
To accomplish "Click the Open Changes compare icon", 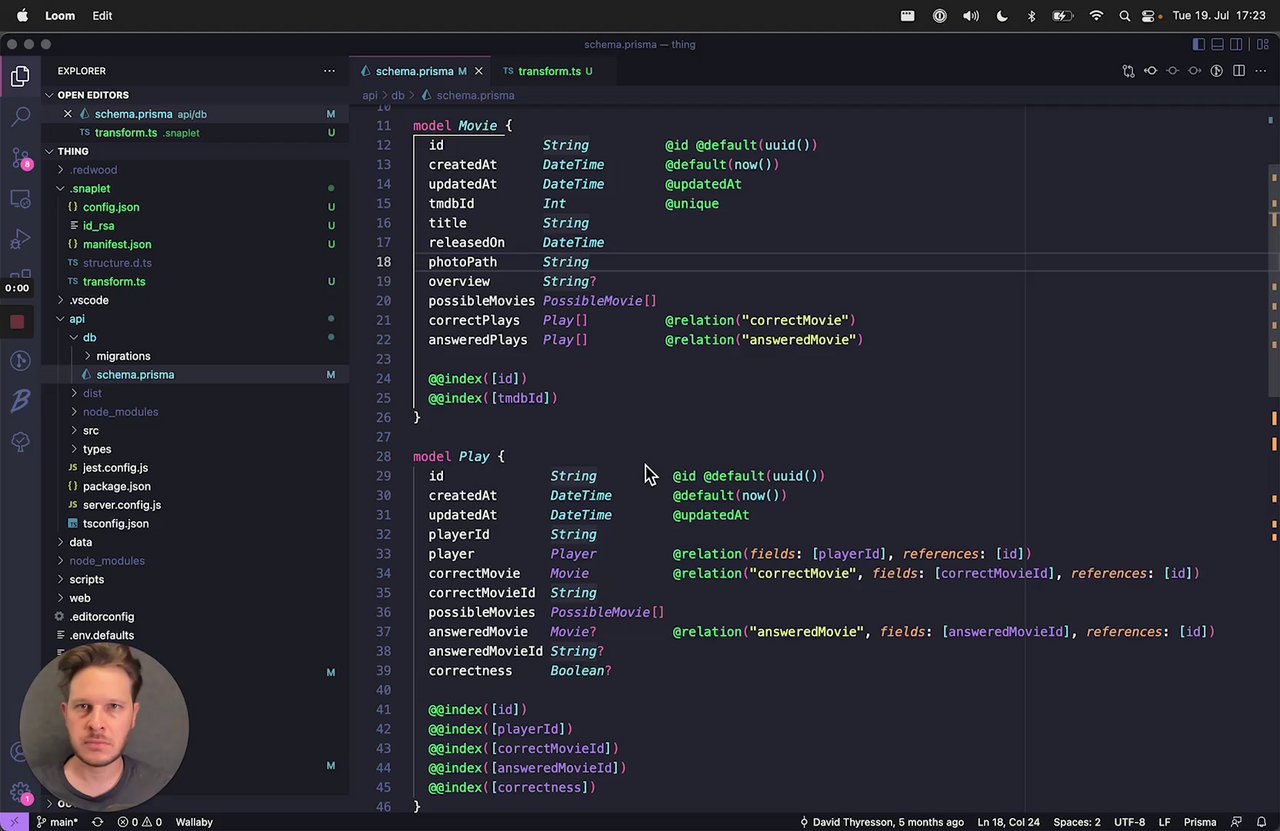I will (1129, 71).
